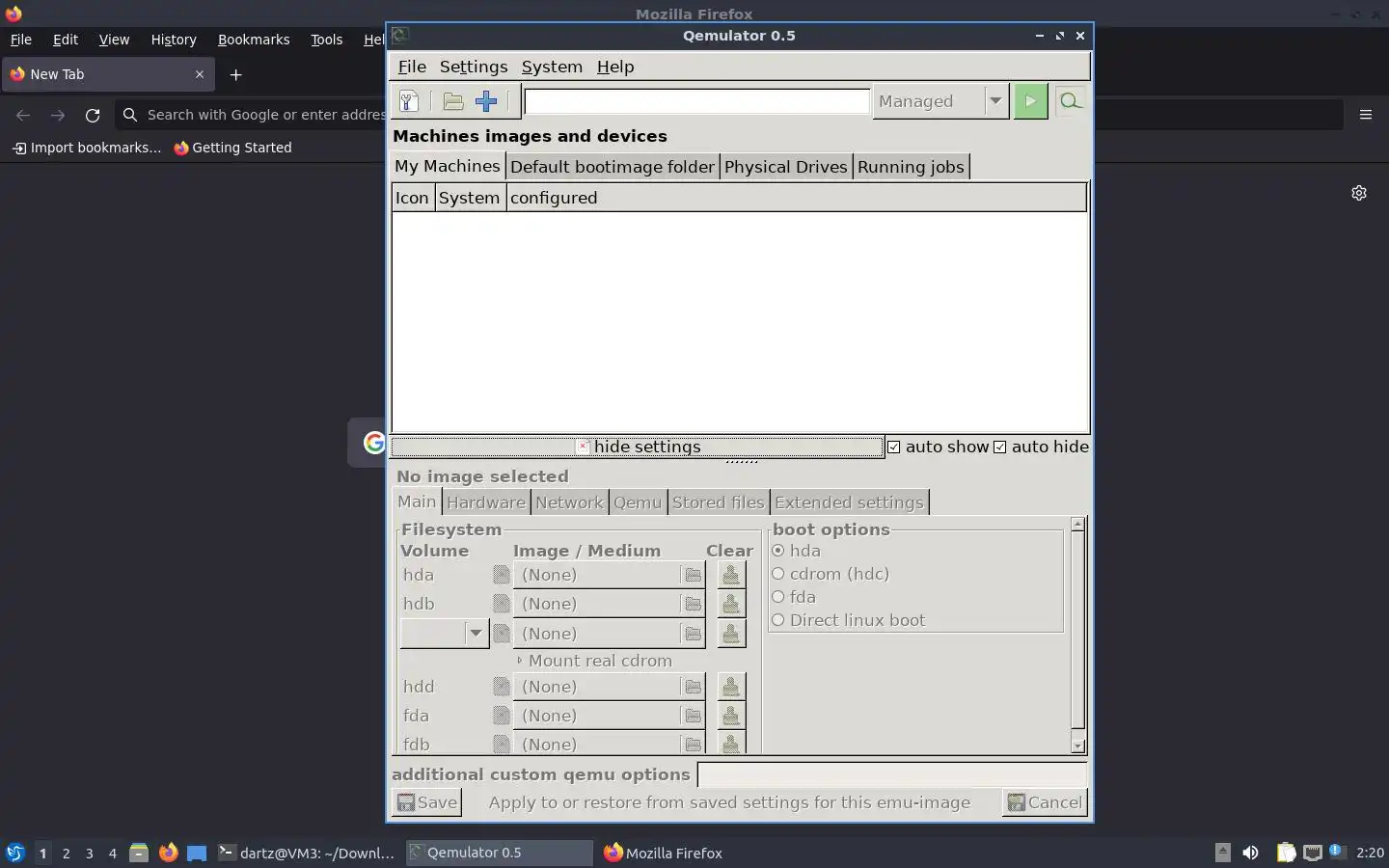Select the hda boot option
The width and height of the screenshot is (1389, 868).
coord(778,551)
